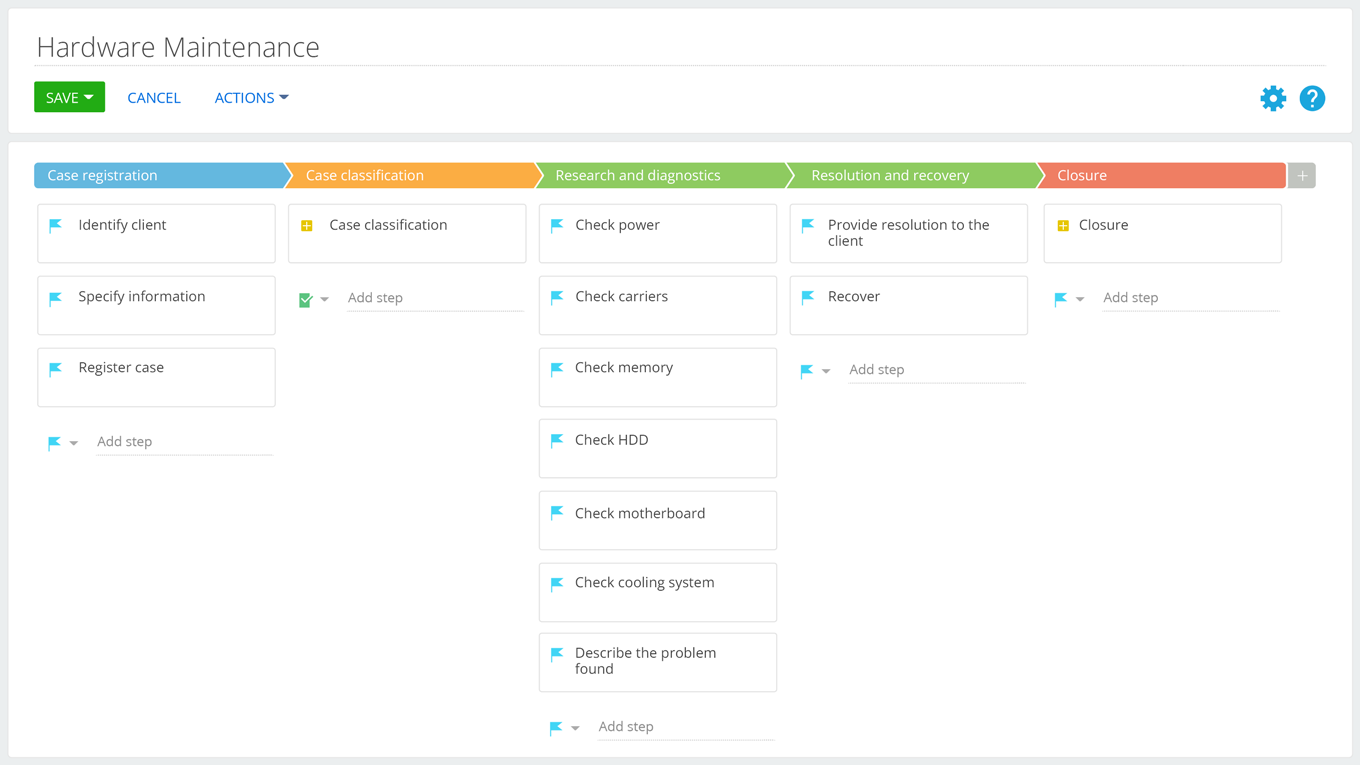Select the Research and diagnostics stage
The height and width of the screenshot is (765, 1360).
[x=663, y=175]
